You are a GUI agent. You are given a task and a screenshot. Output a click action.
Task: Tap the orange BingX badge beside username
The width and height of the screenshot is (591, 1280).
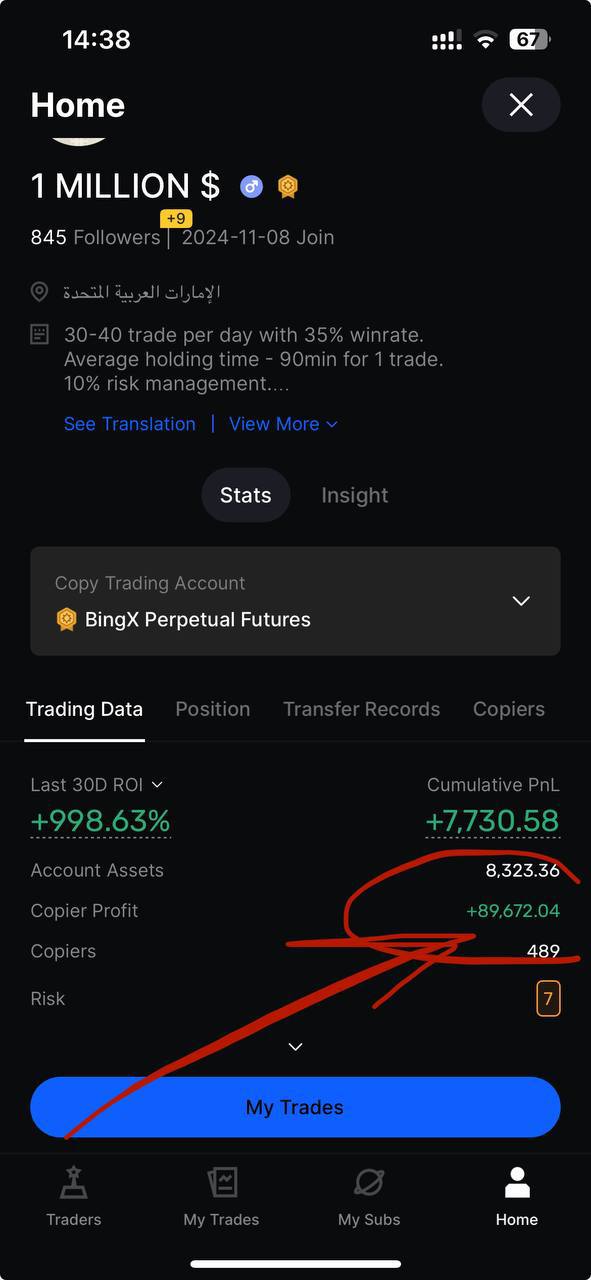pos(288,186)
